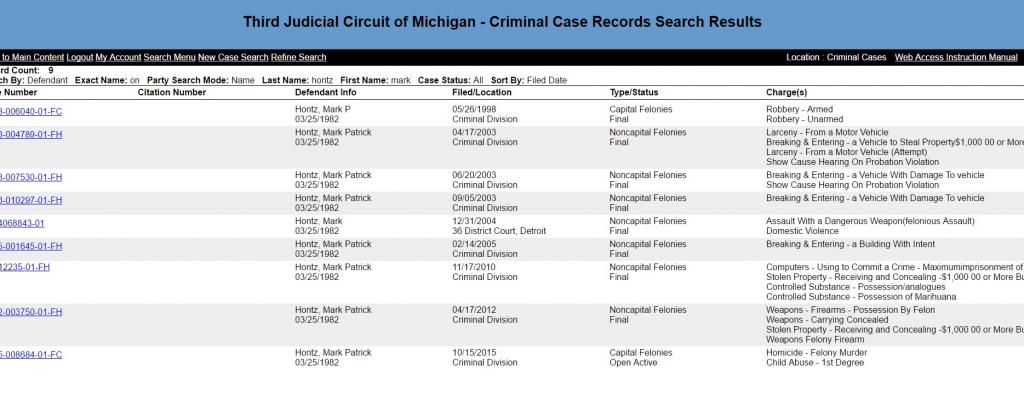
Task: Click the Charge(s) column header
Action: coord(786,93)
